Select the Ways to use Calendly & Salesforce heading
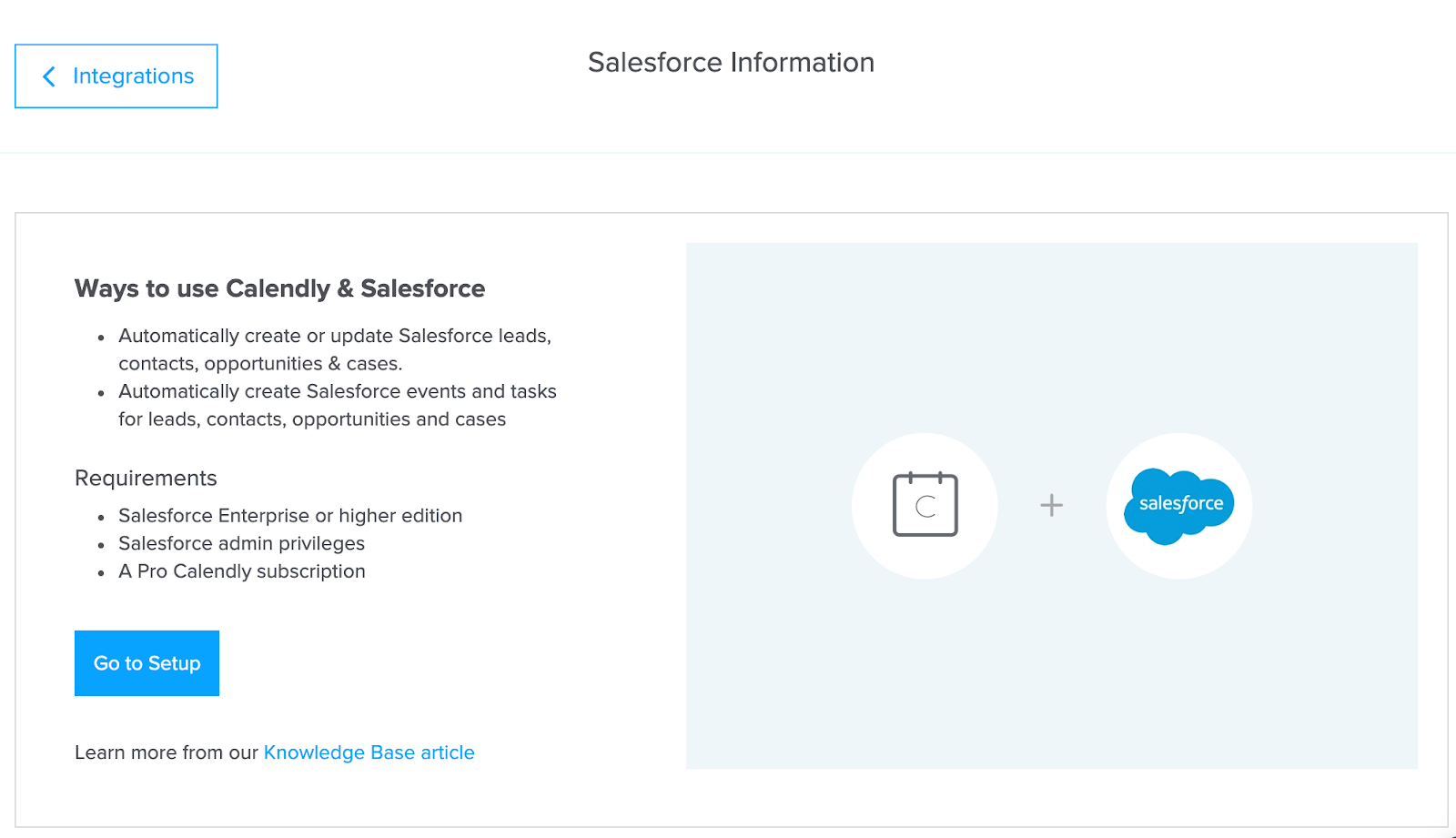The height and width of the screenshot is (838, 1456). tap(279, 288)
